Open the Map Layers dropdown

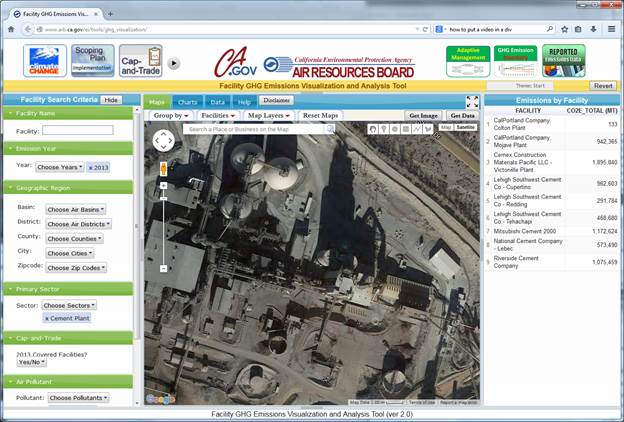[270, 115]
